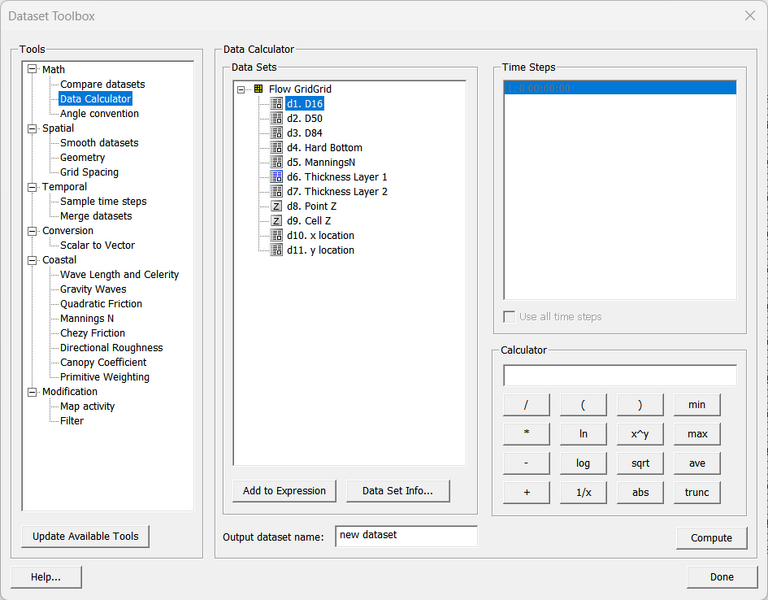
Task: Click the d4. Hard Bottom dataset icon
Action: click(x=277, y=147)
